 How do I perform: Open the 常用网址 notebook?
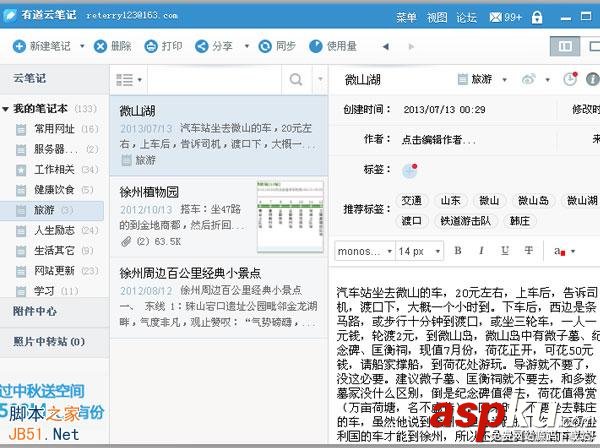(54, 129)
